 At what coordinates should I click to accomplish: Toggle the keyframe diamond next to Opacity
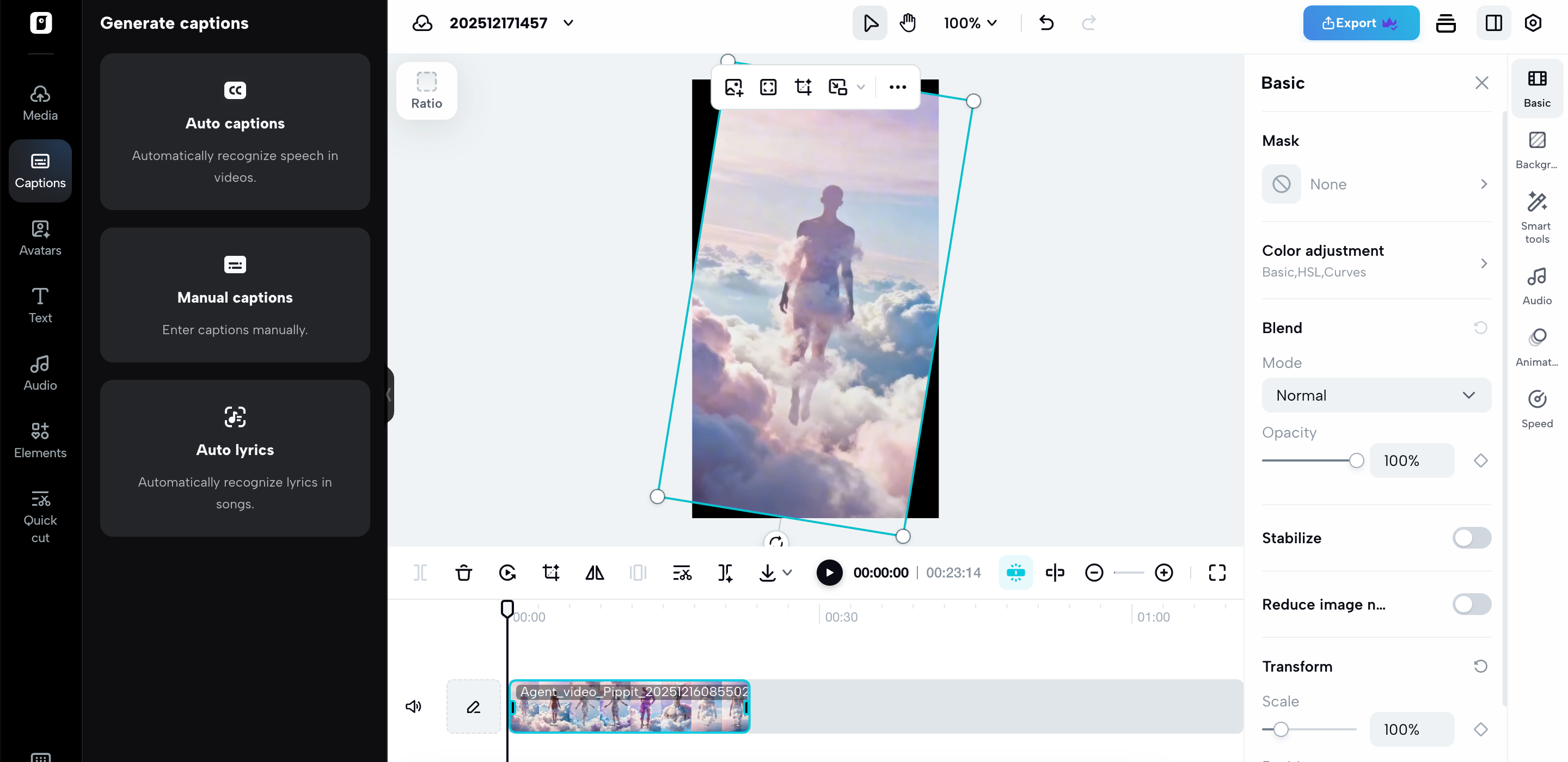pos(1481,460)
